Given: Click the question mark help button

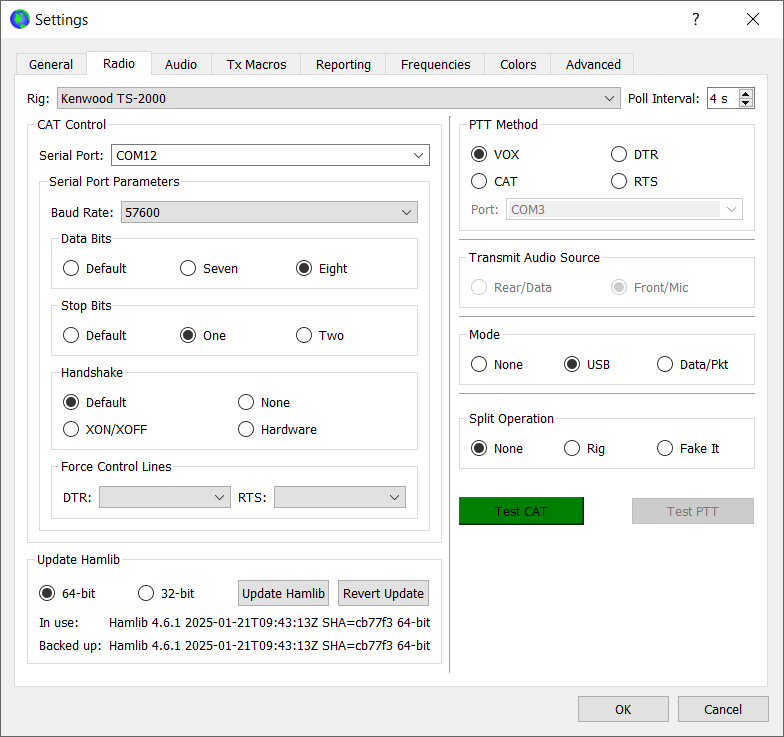Looking at the screenshot, I should click(x=695, y=19).
